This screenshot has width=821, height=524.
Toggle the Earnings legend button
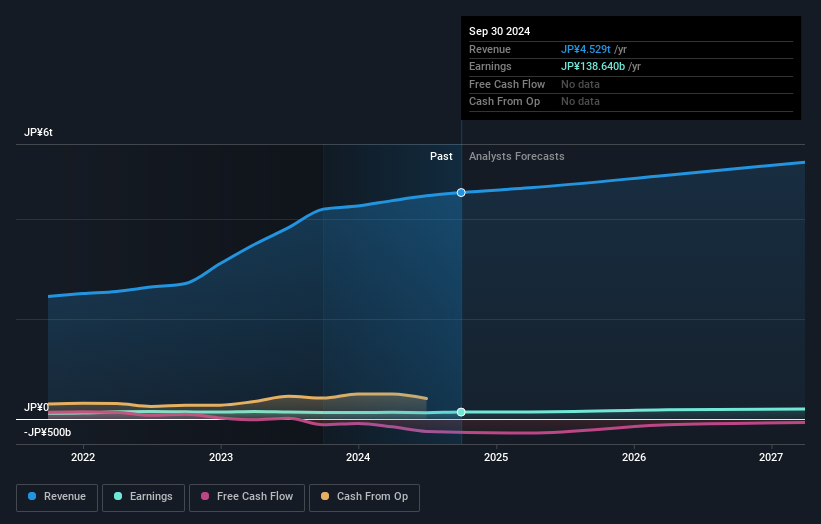[x=143, y=497]
